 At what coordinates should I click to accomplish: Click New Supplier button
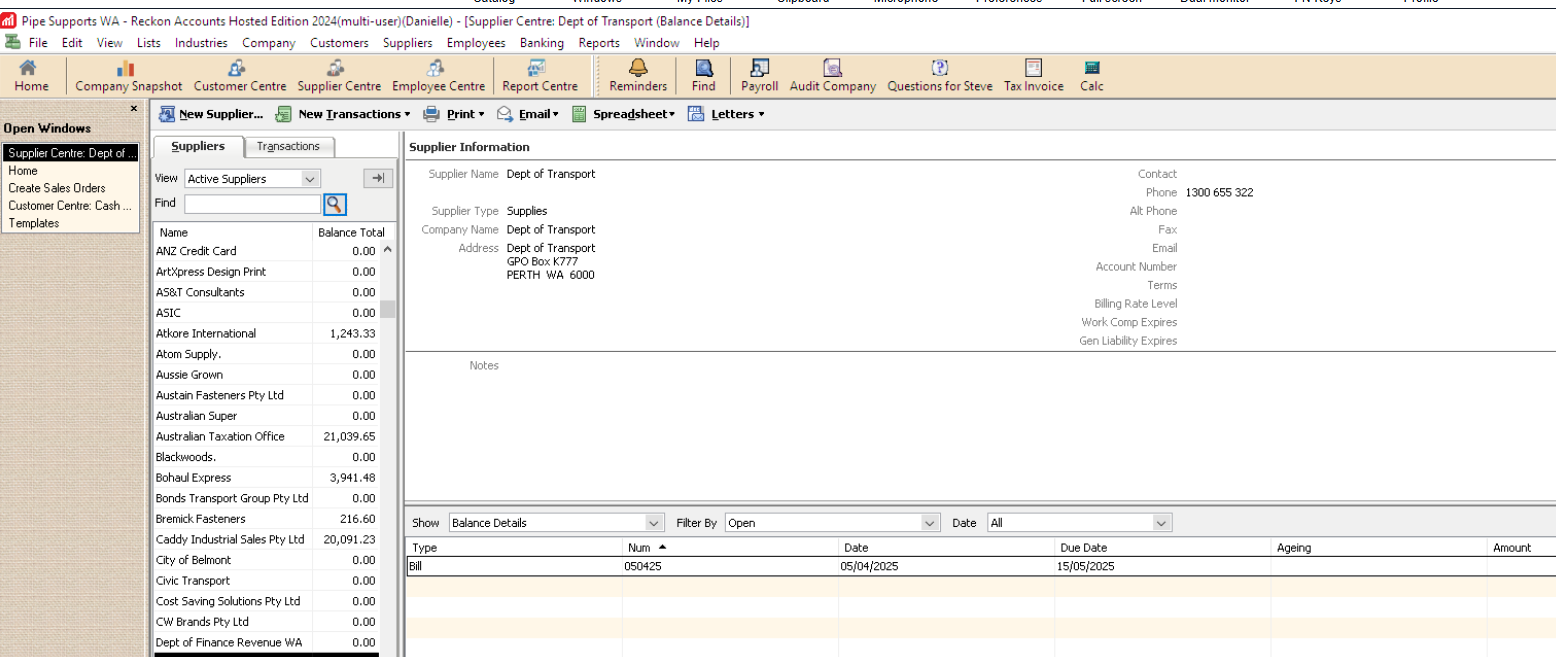tap(211, 114)
